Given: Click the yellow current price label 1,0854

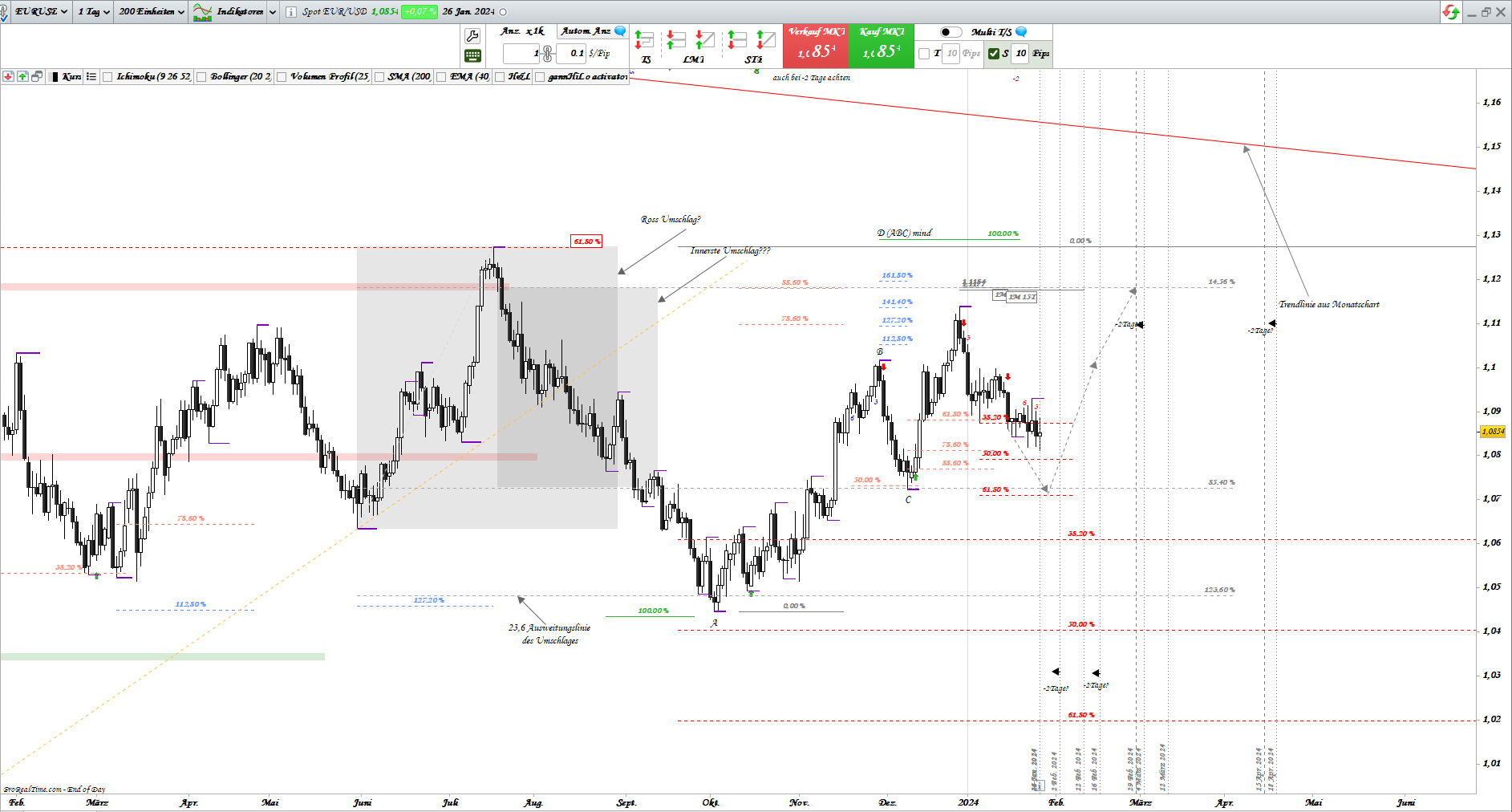Looking at the screenshot, I should pos(1493,432).
